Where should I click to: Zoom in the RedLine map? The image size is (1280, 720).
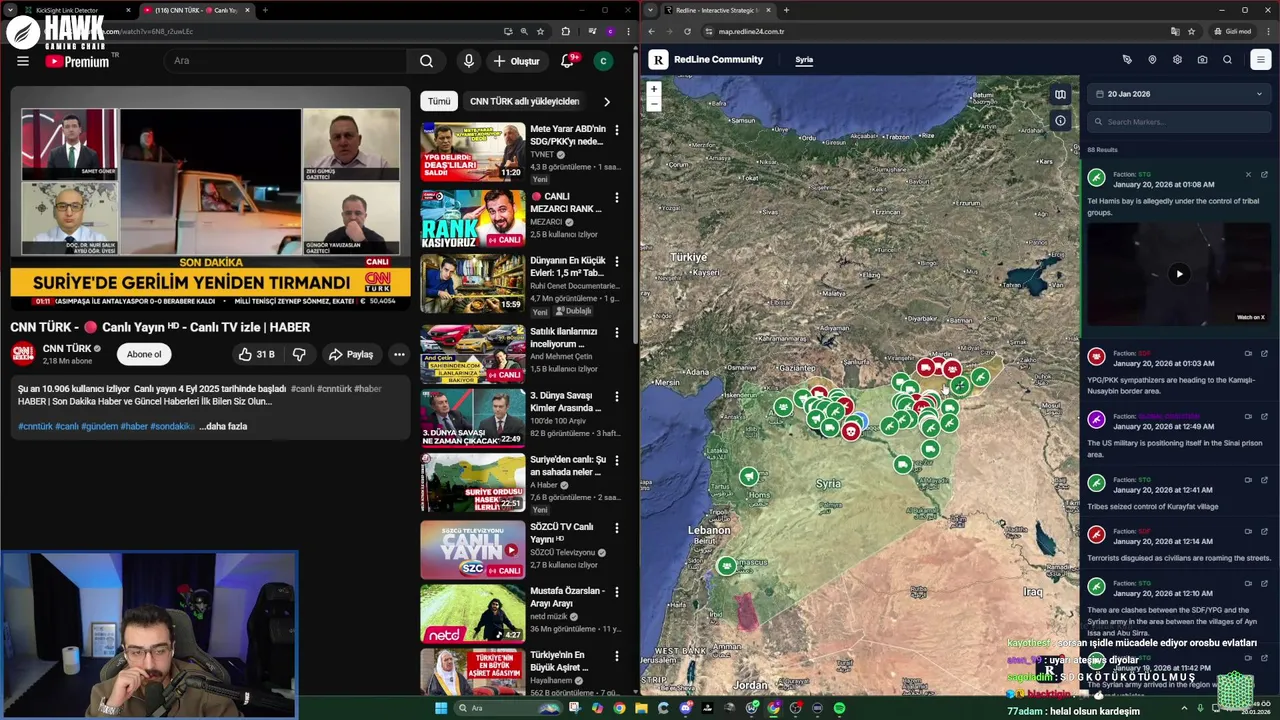click(654, 89)
